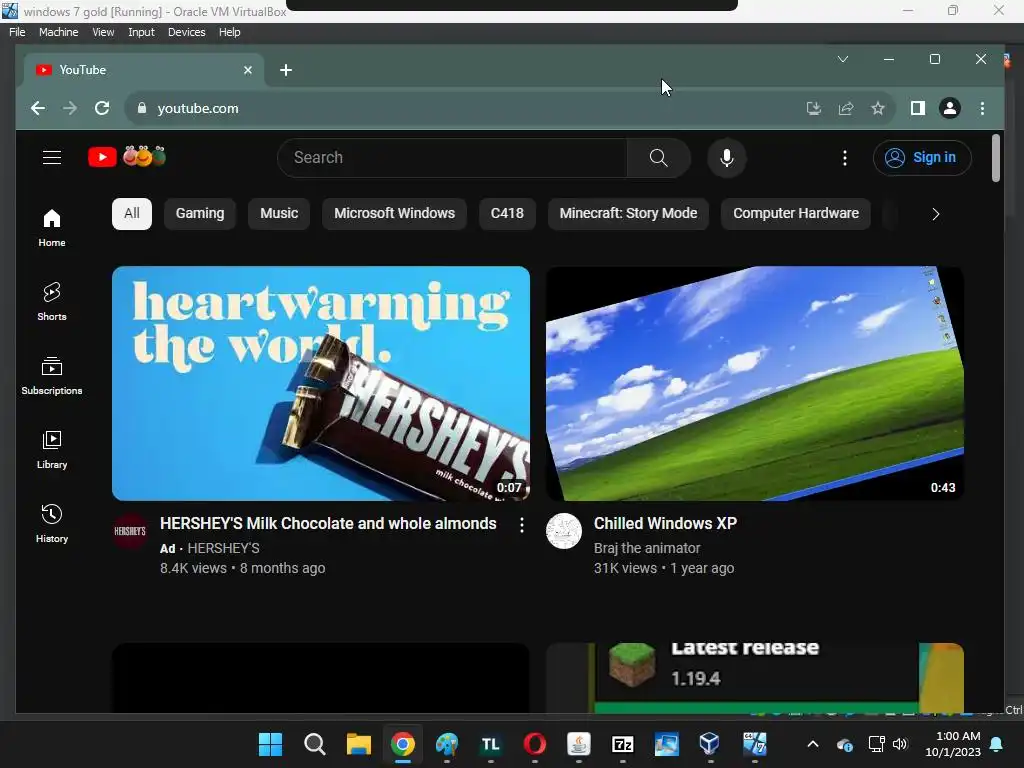Select the C418 filter chip

tap(507, 214)
